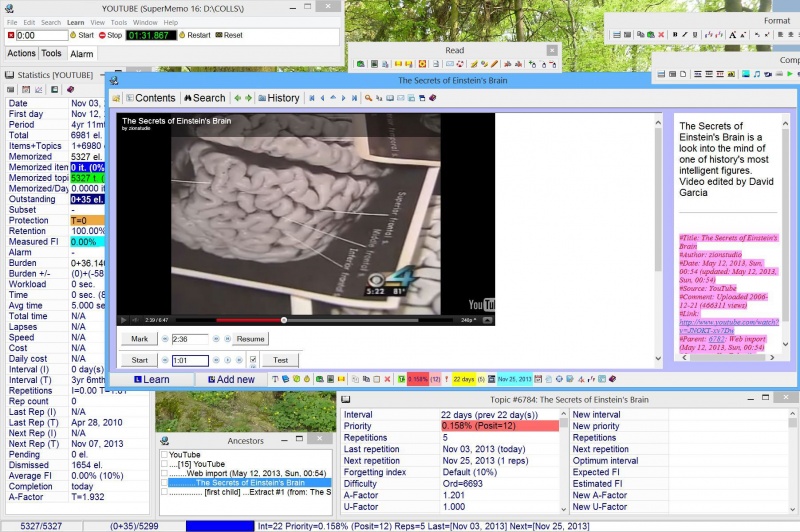Click the Learn button in element window
This screenshot has width=800, height=532.
(x=152, y=379)
